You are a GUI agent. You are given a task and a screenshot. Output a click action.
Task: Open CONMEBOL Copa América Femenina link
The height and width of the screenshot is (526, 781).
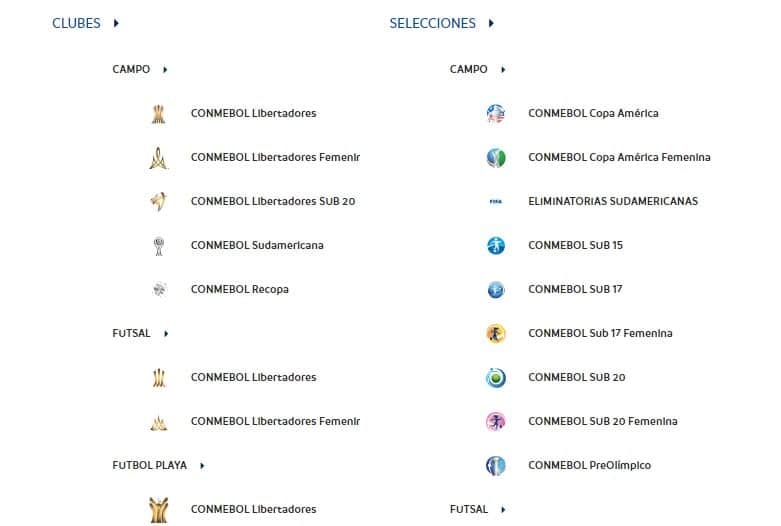pyautogui.click(x=619, y=157)
